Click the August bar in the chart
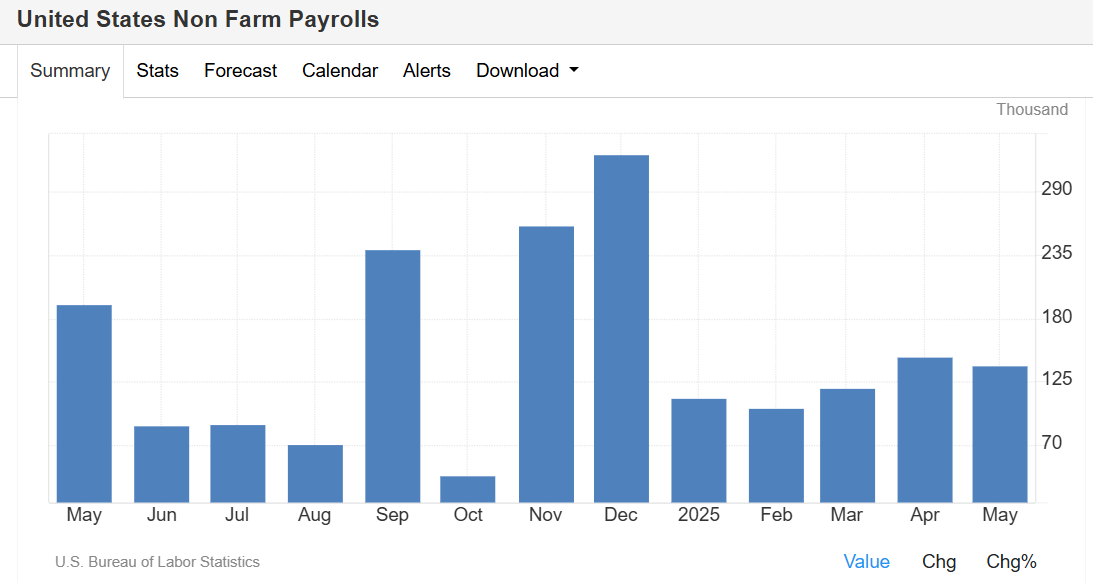Image resolution: width=1093 pixels, height=583 pixels. click(315, 474)
